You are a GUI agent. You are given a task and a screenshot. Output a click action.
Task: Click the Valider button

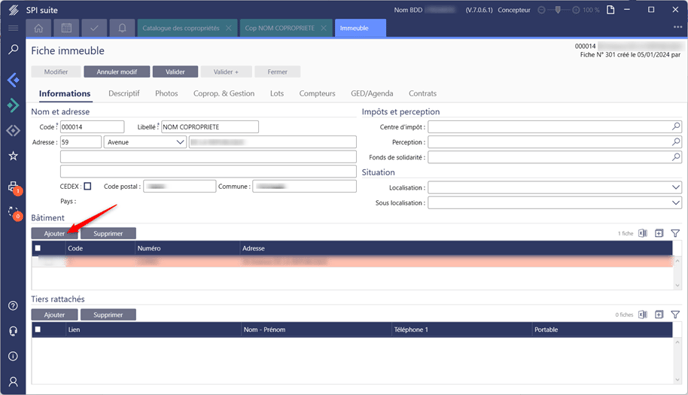tap(175, 72)
